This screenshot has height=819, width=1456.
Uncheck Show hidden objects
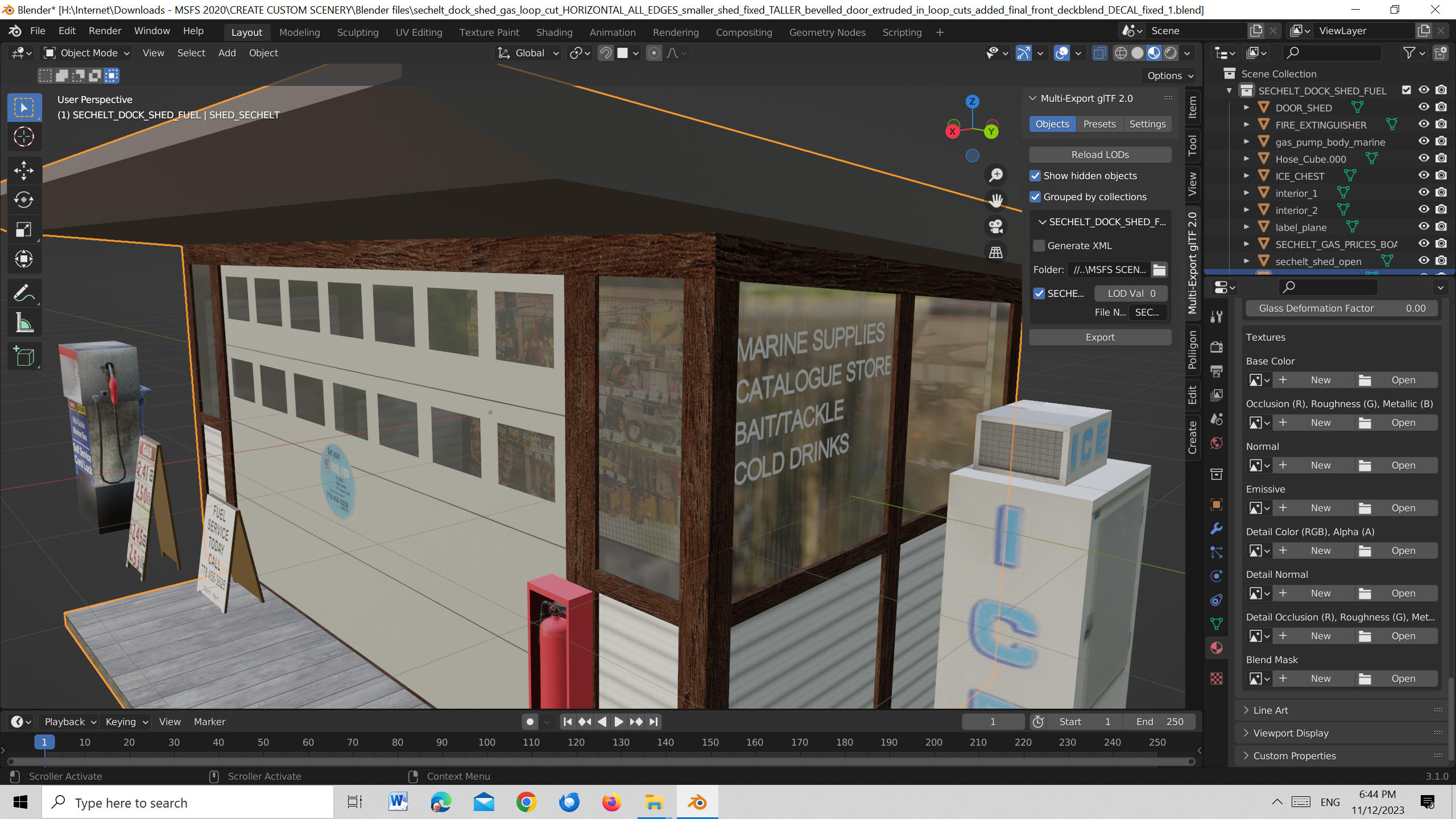(1035, 176)
